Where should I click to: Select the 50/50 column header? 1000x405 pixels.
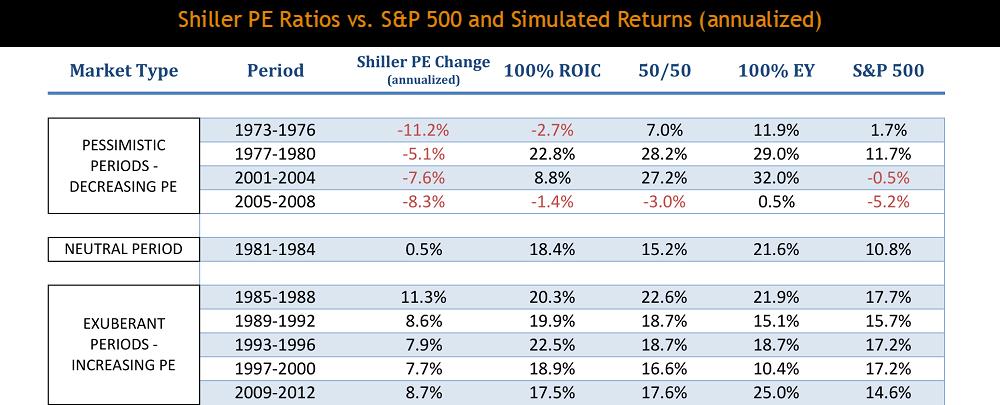click(664, 70)
